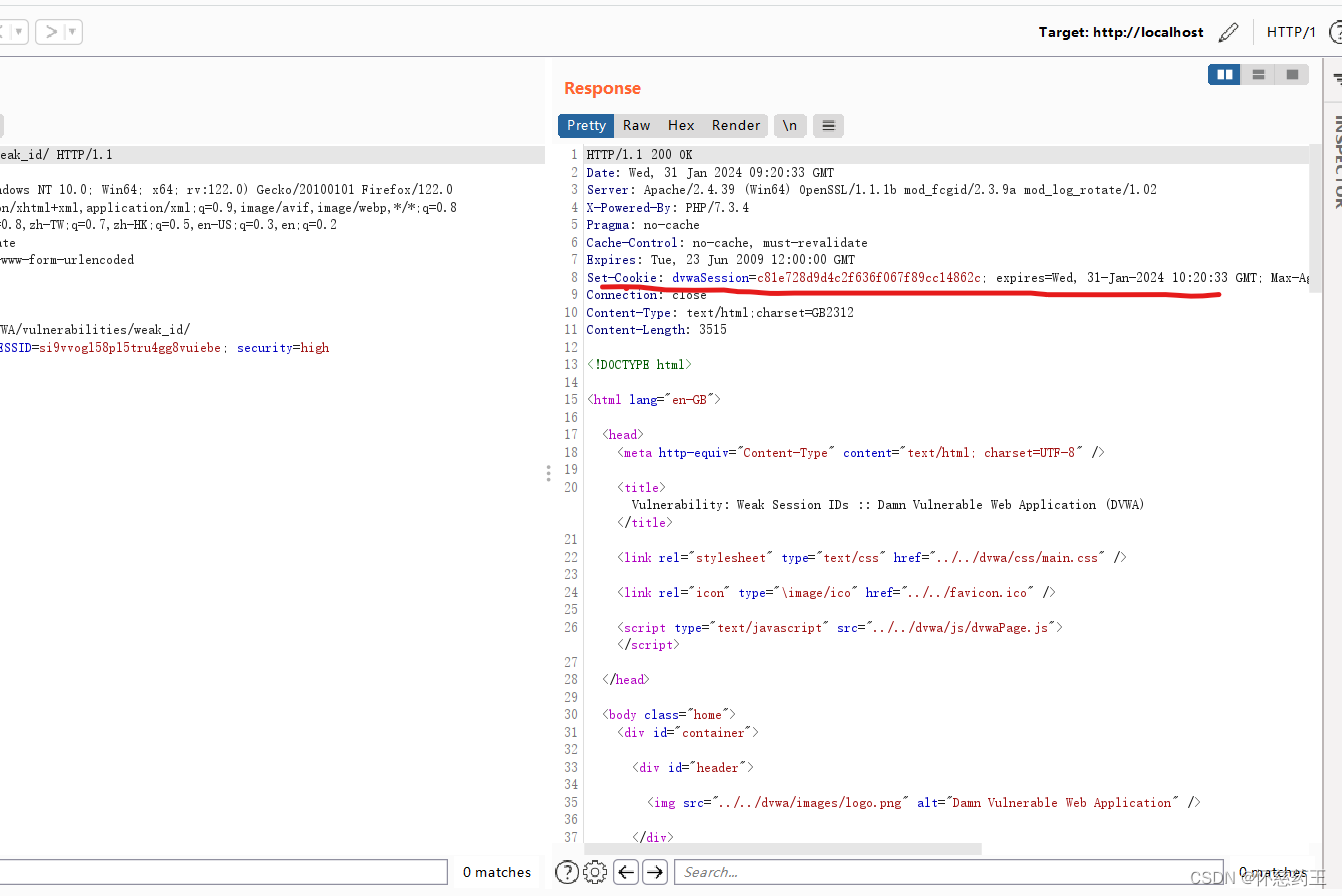Switch to the Render response tab
The width and height of the screenshot is (1342, 896).
point(736,125)
